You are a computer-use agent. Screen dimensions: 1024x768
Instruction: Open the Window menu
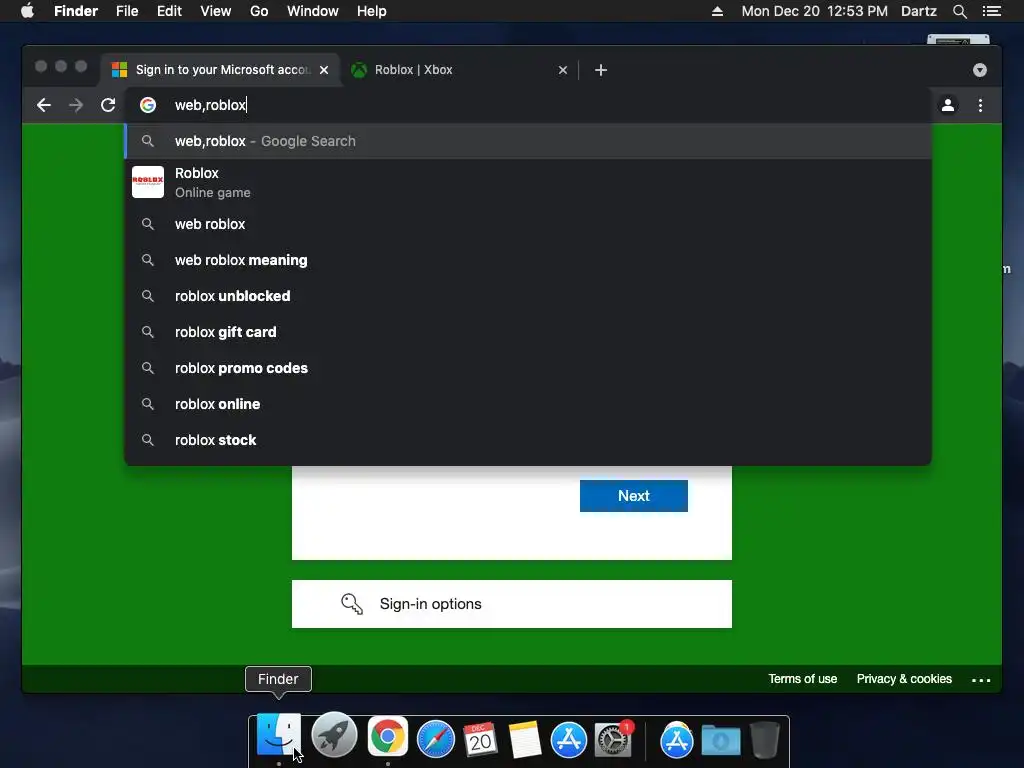coord(313,11)
